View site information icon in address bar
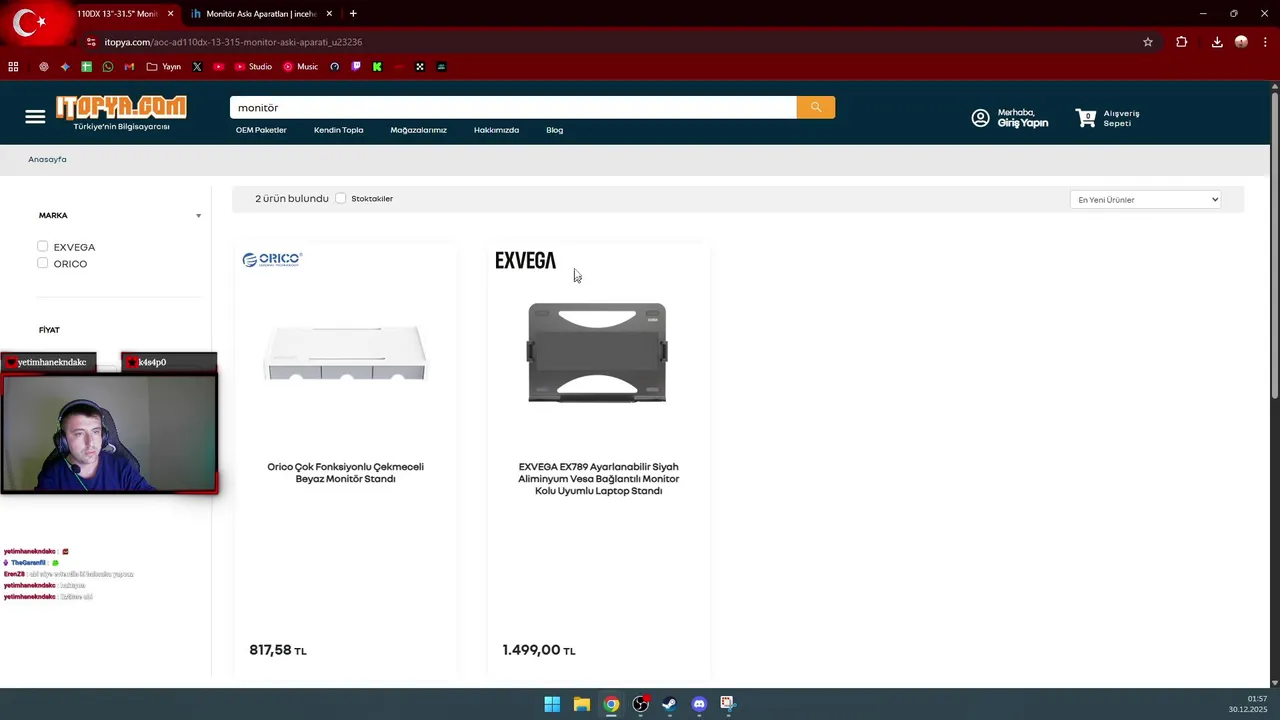Screen dimensions: 1280x720 91,42
